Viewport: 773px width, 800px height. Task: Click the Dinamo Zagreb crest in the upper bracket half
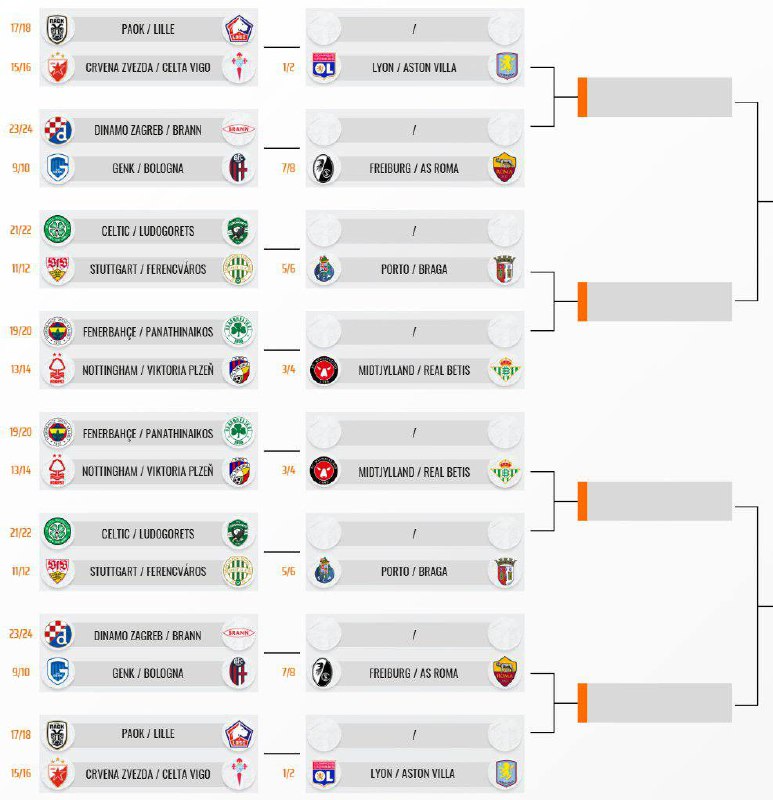pos(59,130)
